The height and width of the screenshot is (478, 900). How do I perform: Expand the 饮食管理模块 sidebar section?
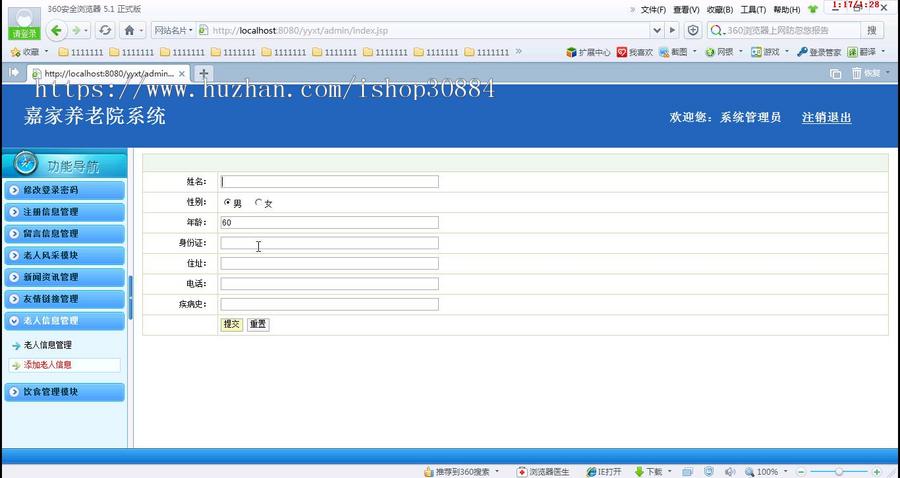click(x=64, y=392)
